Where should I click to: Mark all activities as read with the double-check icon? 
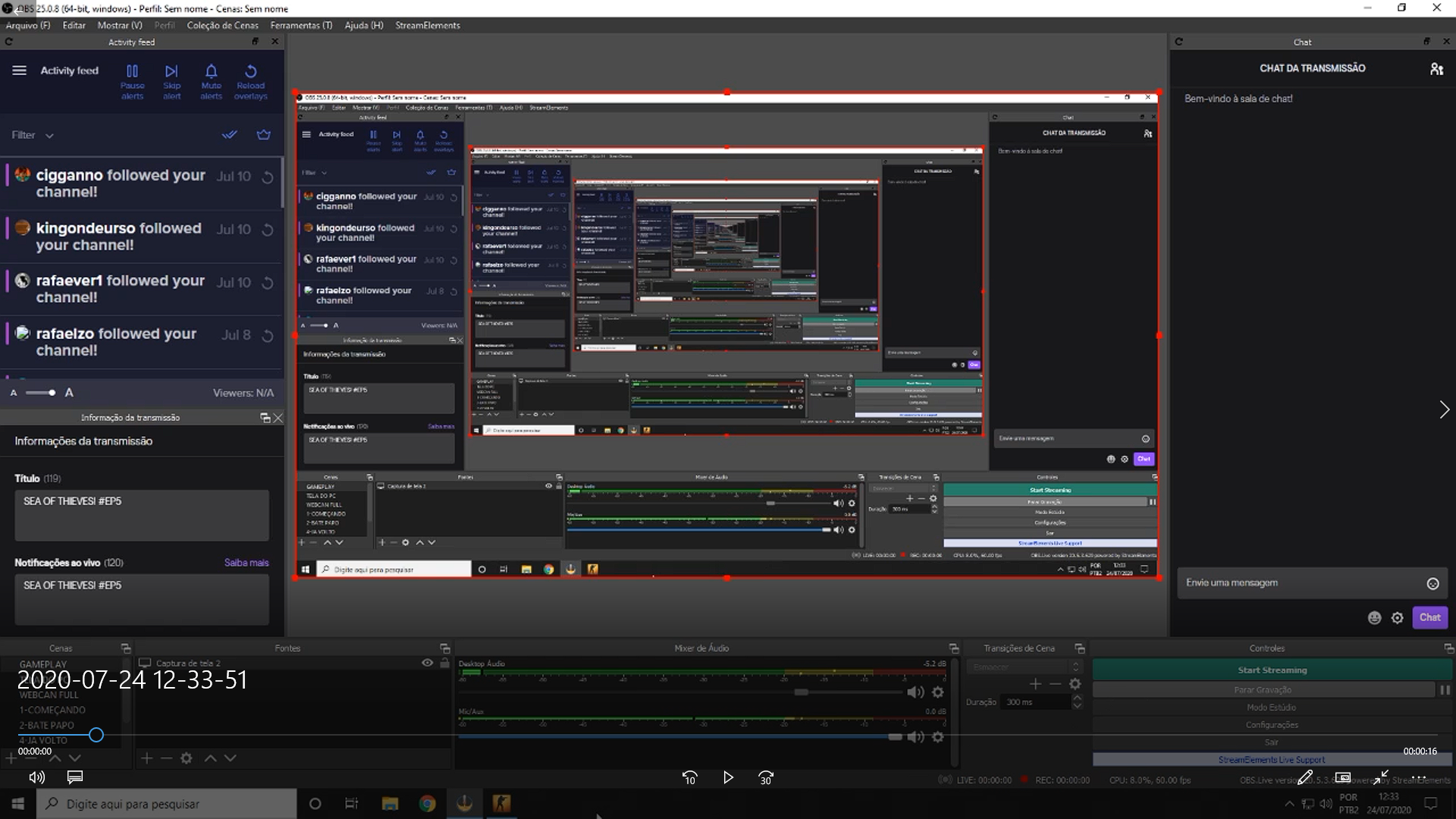coord(229,135)
